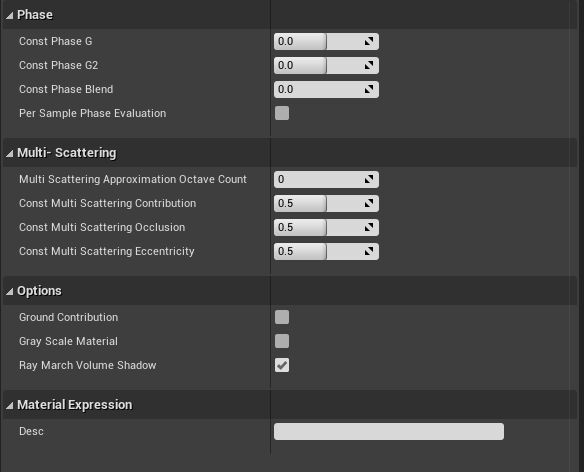
Task: Click the Const Multi Scattering Eccentricity slider
Action: click(326, 251)
